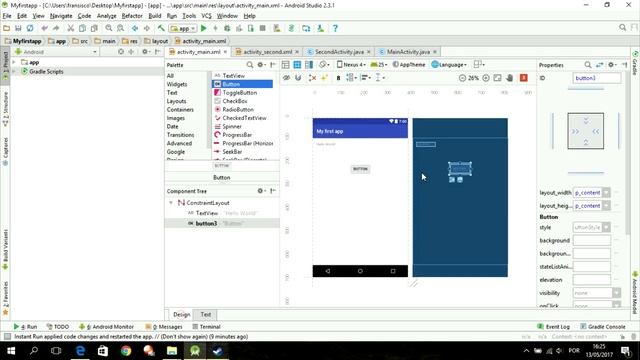The height and width of the screenshot is (360, 640).
Task: Search in the Properties panel
Action: coord(588,65)
